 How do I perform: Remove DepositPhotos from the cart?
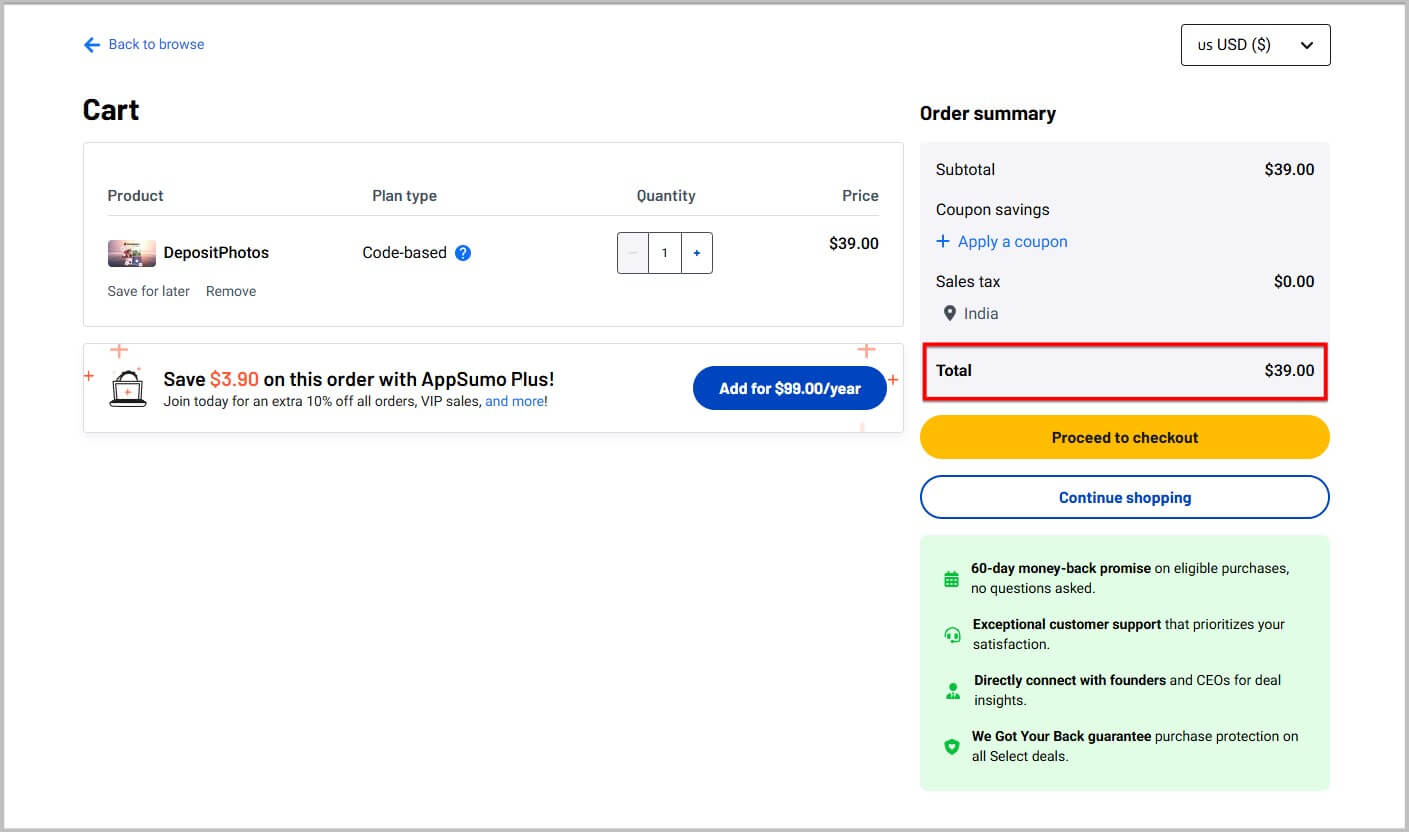click(x=231, y=292)
